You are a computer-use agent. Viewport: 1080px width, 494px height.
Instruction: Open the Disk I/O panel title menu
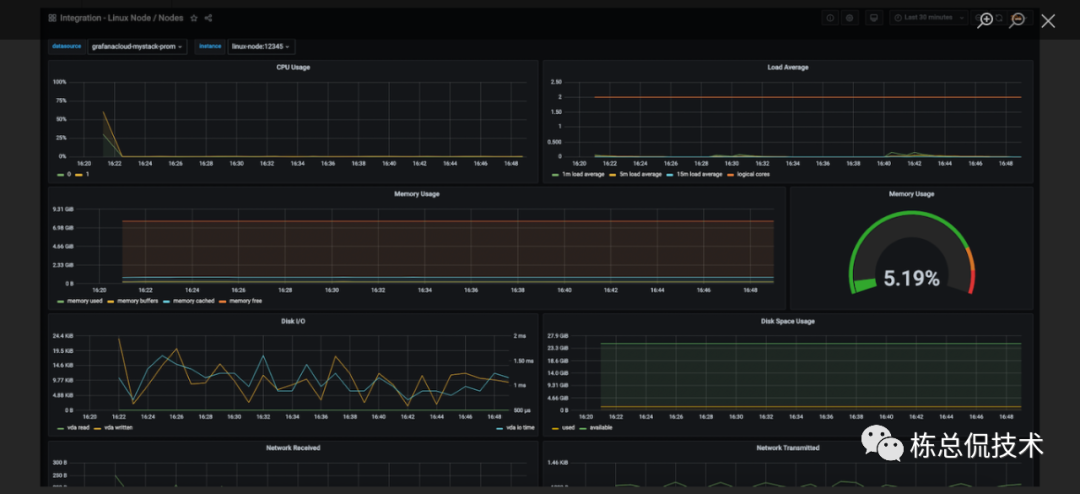coord(293,321)
